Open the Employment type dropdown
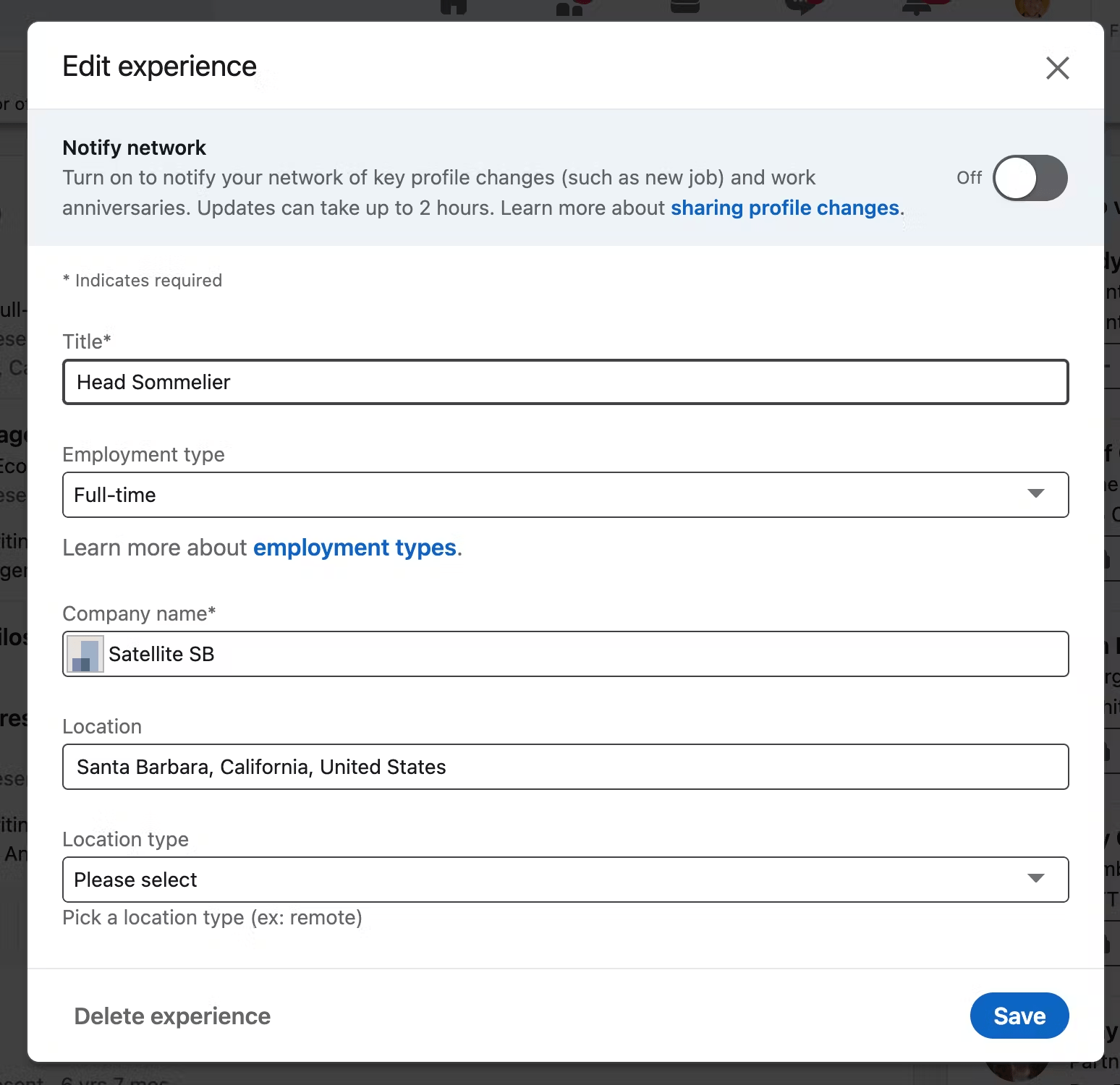 (564, 495)
